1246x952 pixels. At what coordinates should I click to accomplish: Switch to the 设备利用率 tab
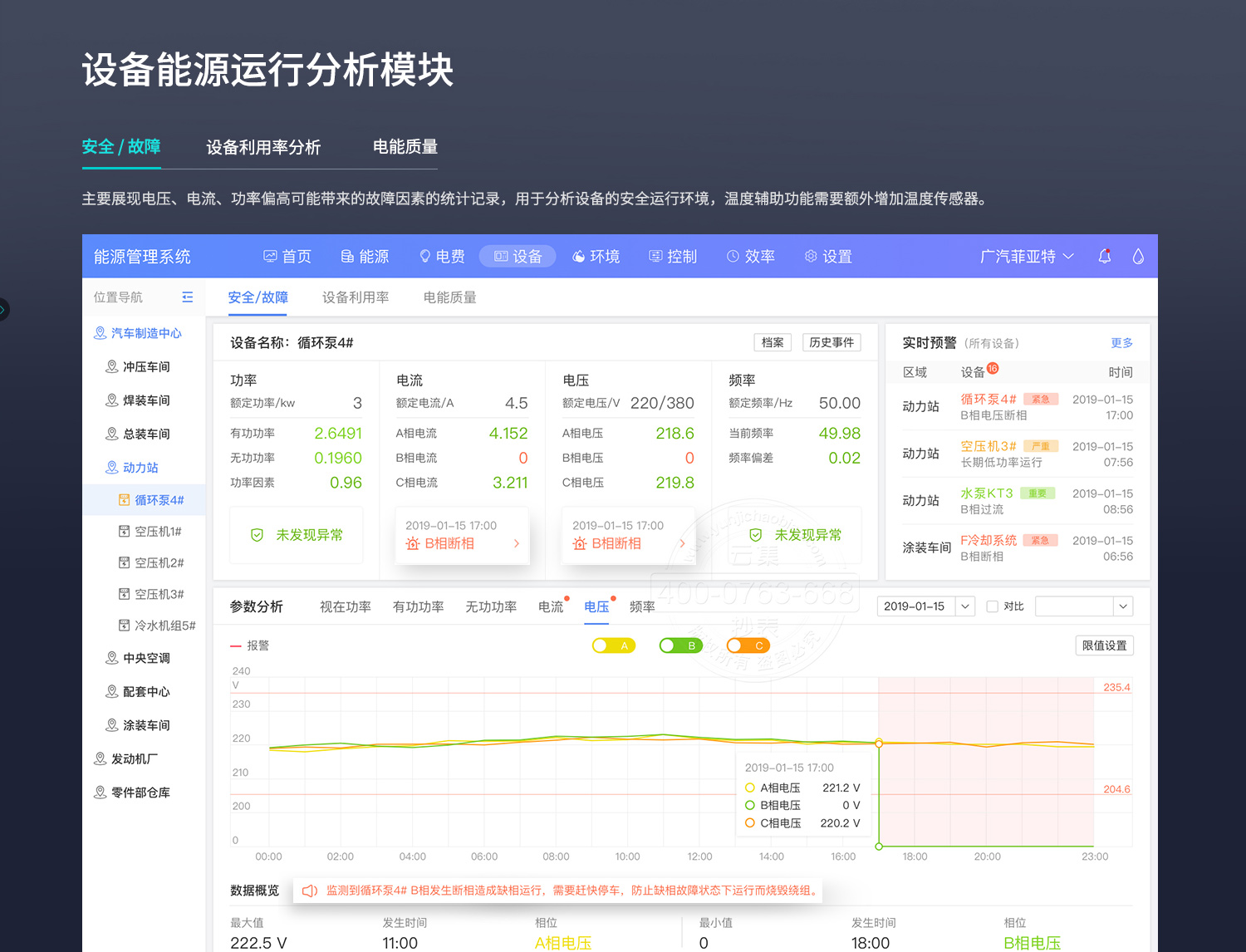click(356, 297)
